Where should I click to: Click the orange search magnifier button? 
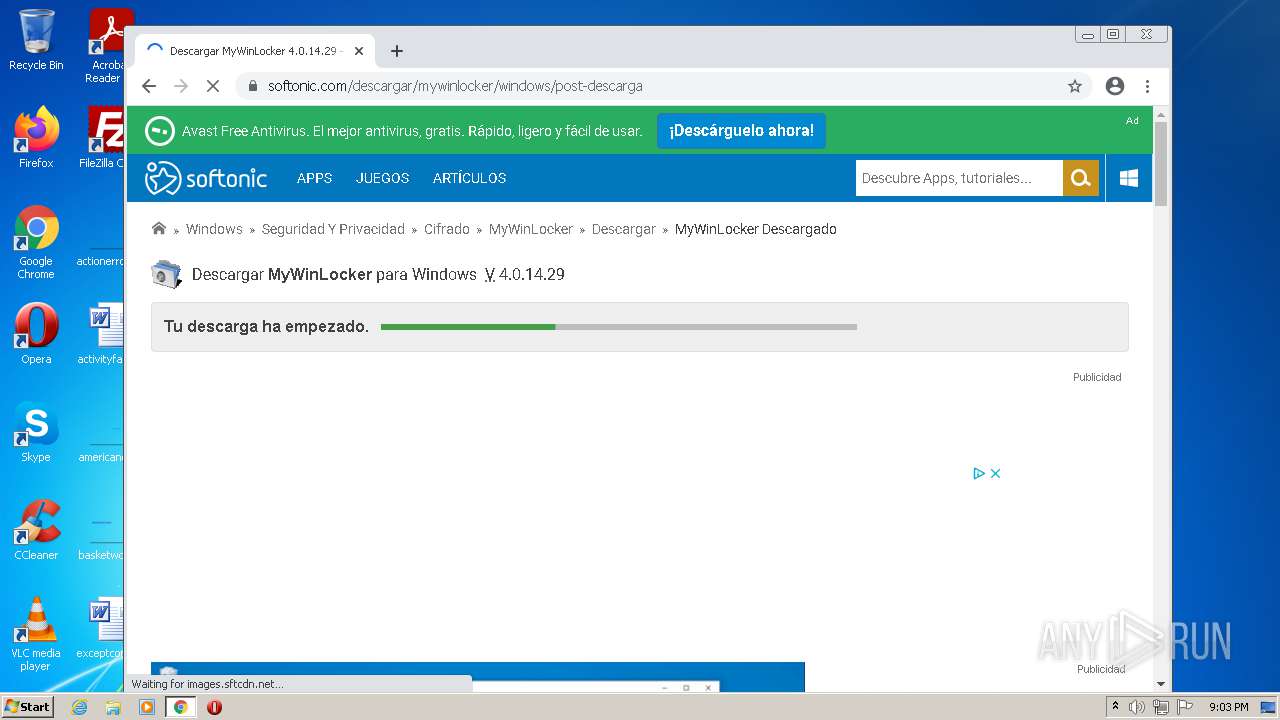tap(1080, 178)
